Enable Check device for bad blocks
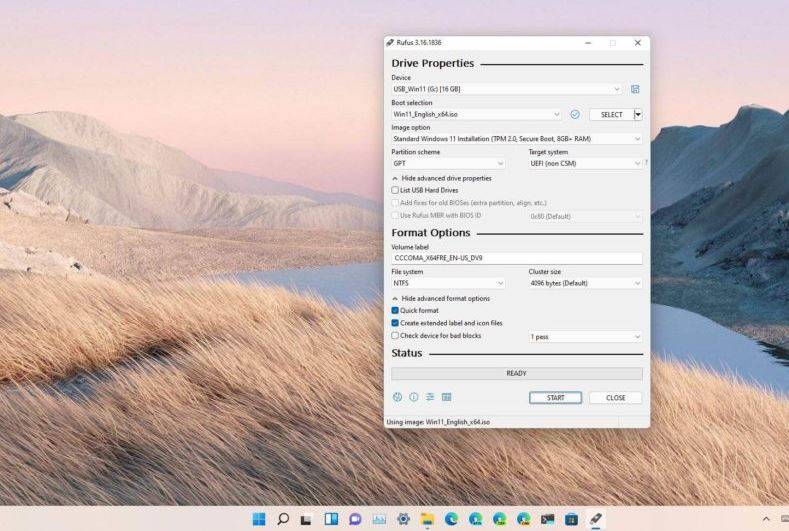789x531 pixels. point(395,335)
